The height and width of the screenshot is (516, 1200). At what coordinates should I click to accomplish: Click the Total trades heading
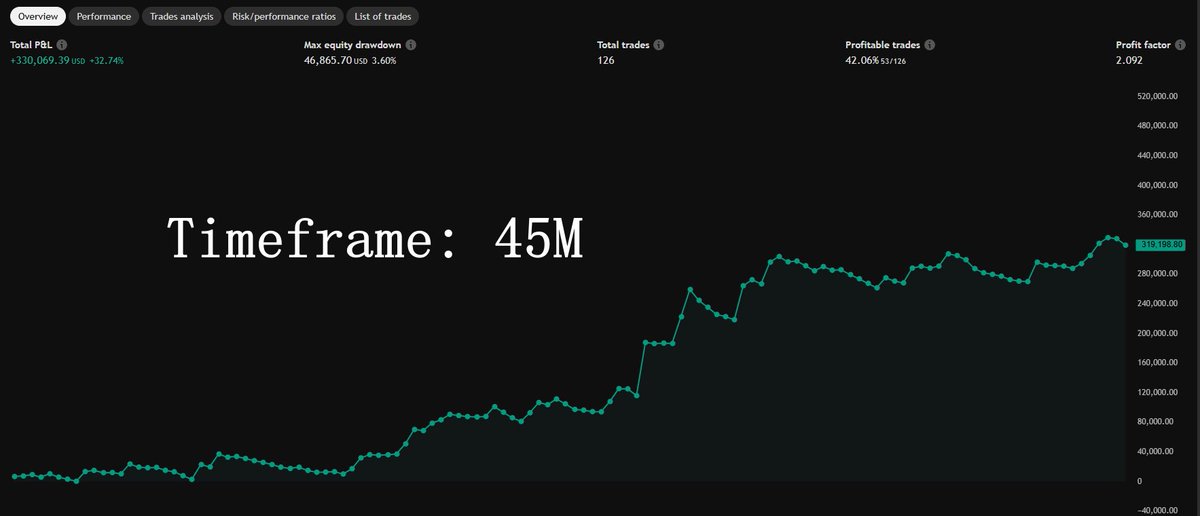623,45
